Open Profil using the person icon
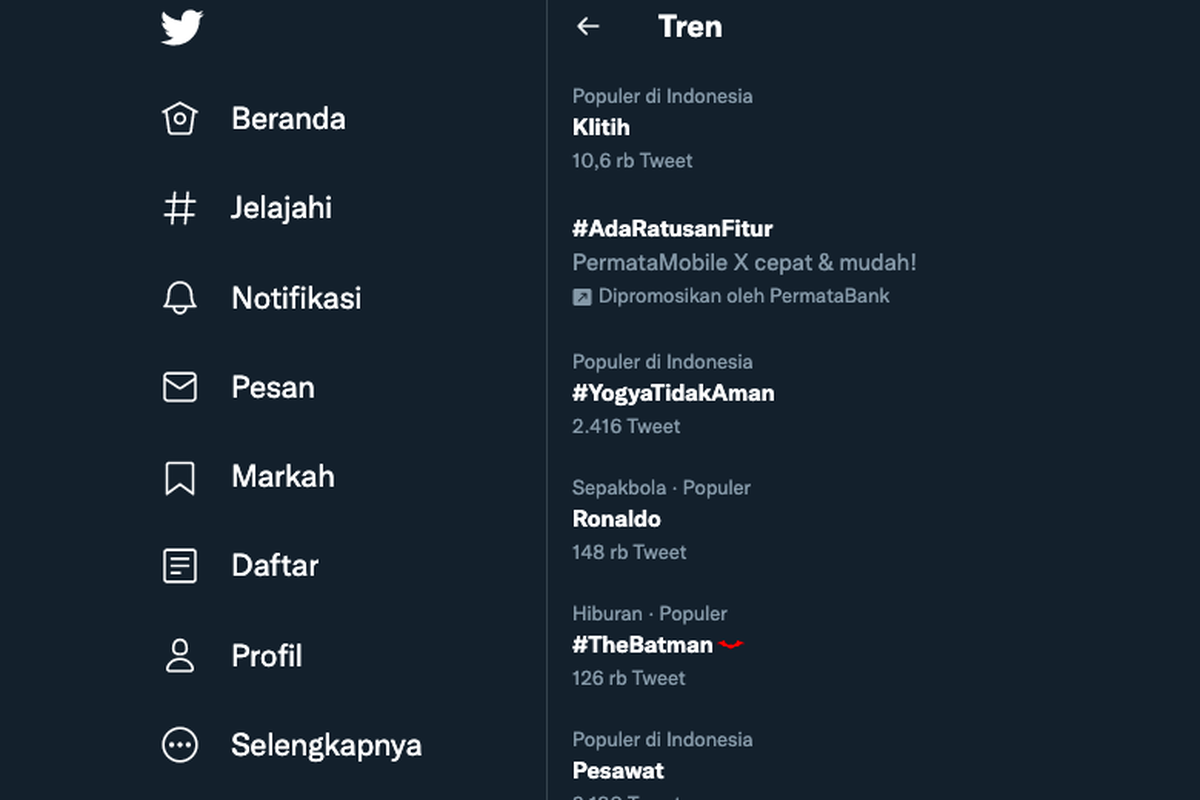The height and width of the screenshot is (800, 1200). pos(180,655)
